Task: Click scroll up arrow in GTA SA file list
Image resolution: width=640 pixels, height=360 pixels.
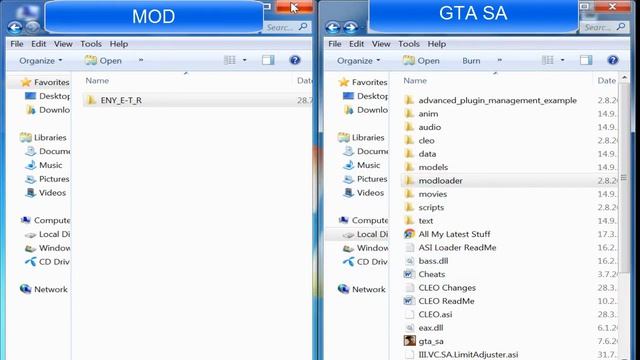Action: (624, 78)
